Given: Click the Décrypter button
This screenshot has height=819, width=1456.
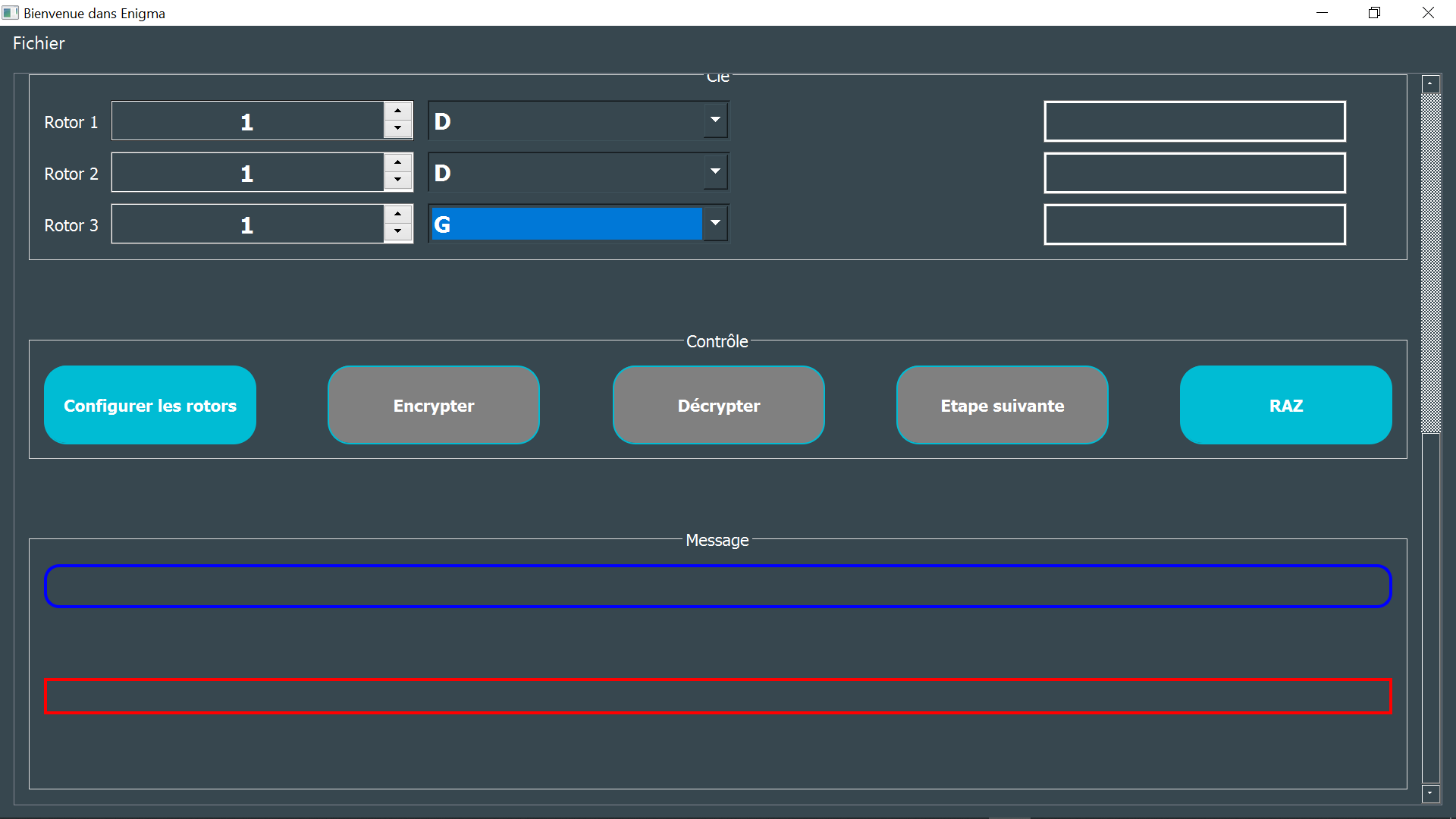Looking at the screenshot, I should coord(718,405).
